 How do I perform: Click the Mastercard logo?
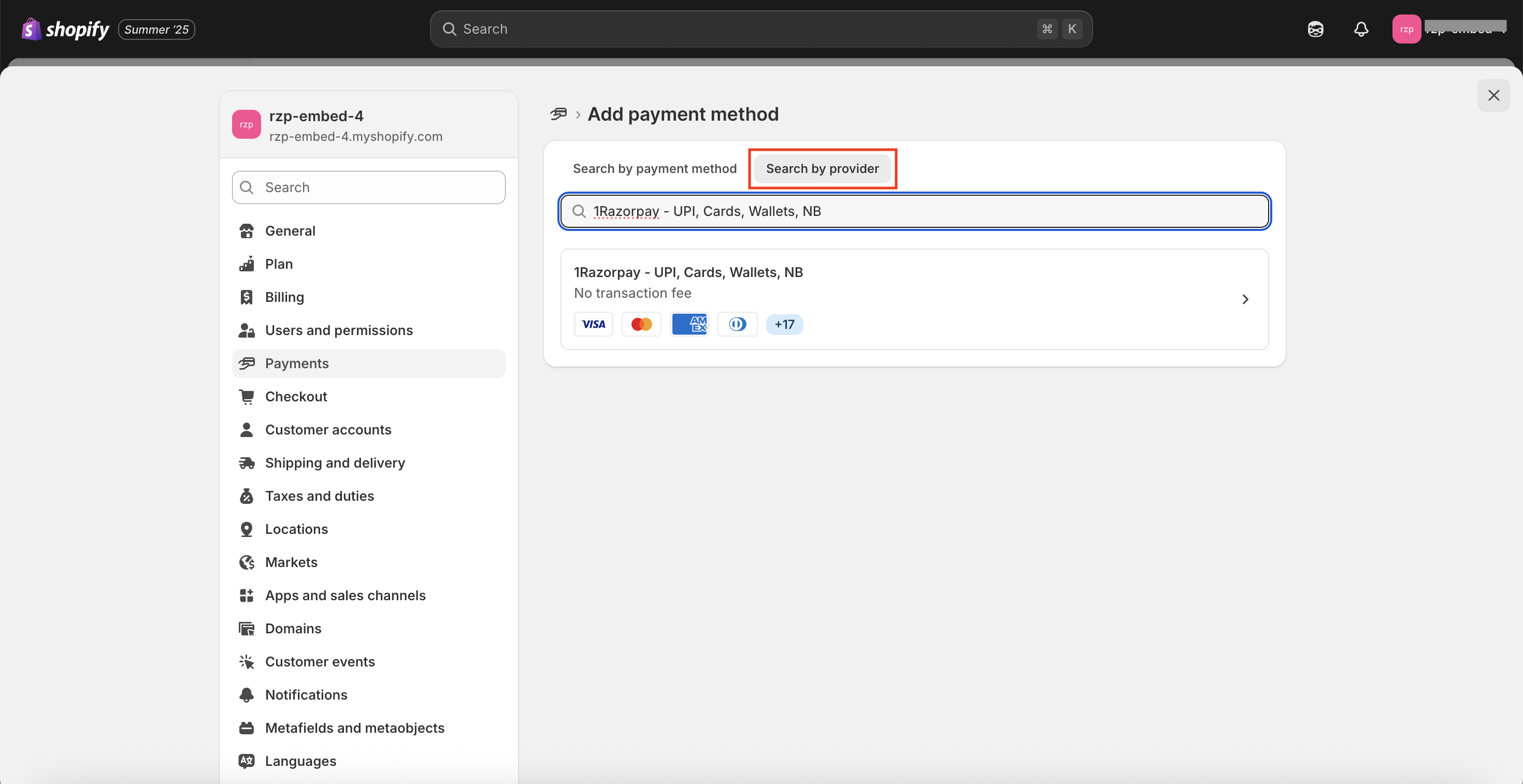[x=641, y=324]
